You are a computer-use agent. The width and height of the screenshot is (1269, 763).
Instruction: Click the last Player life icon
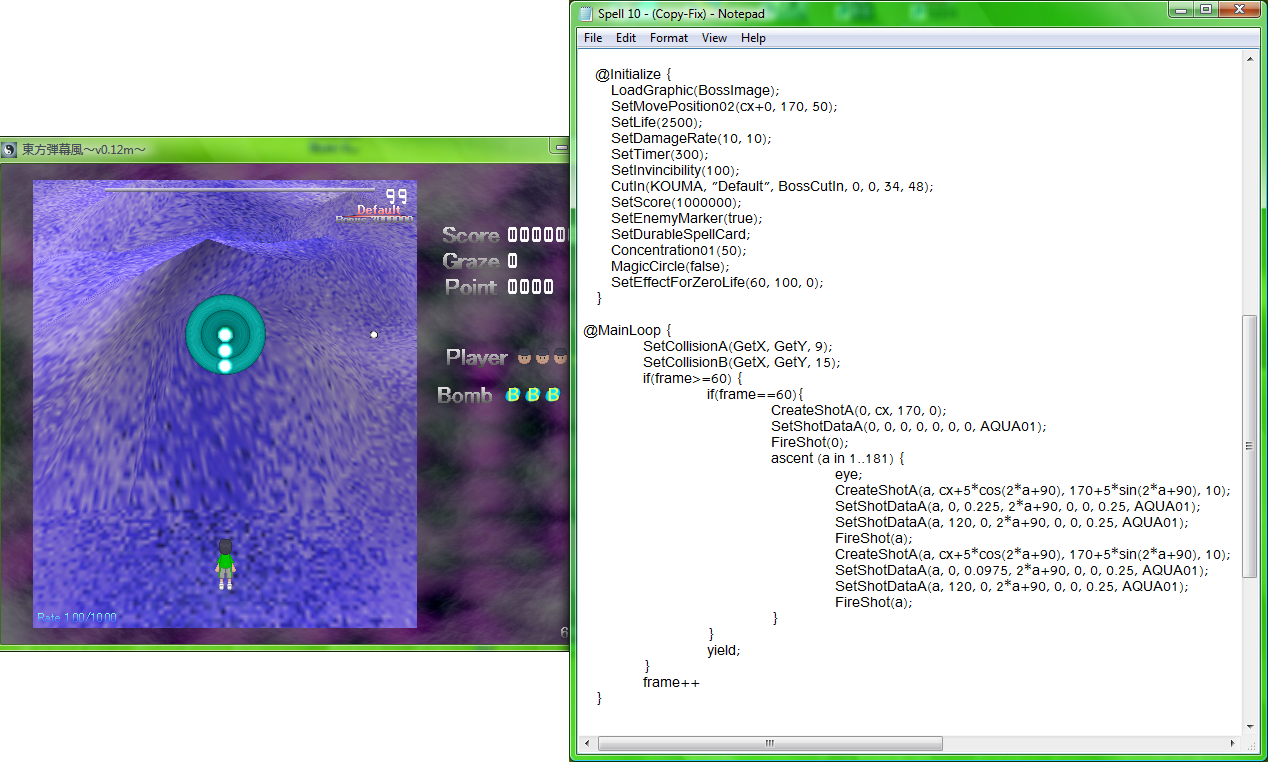(560, 356)
